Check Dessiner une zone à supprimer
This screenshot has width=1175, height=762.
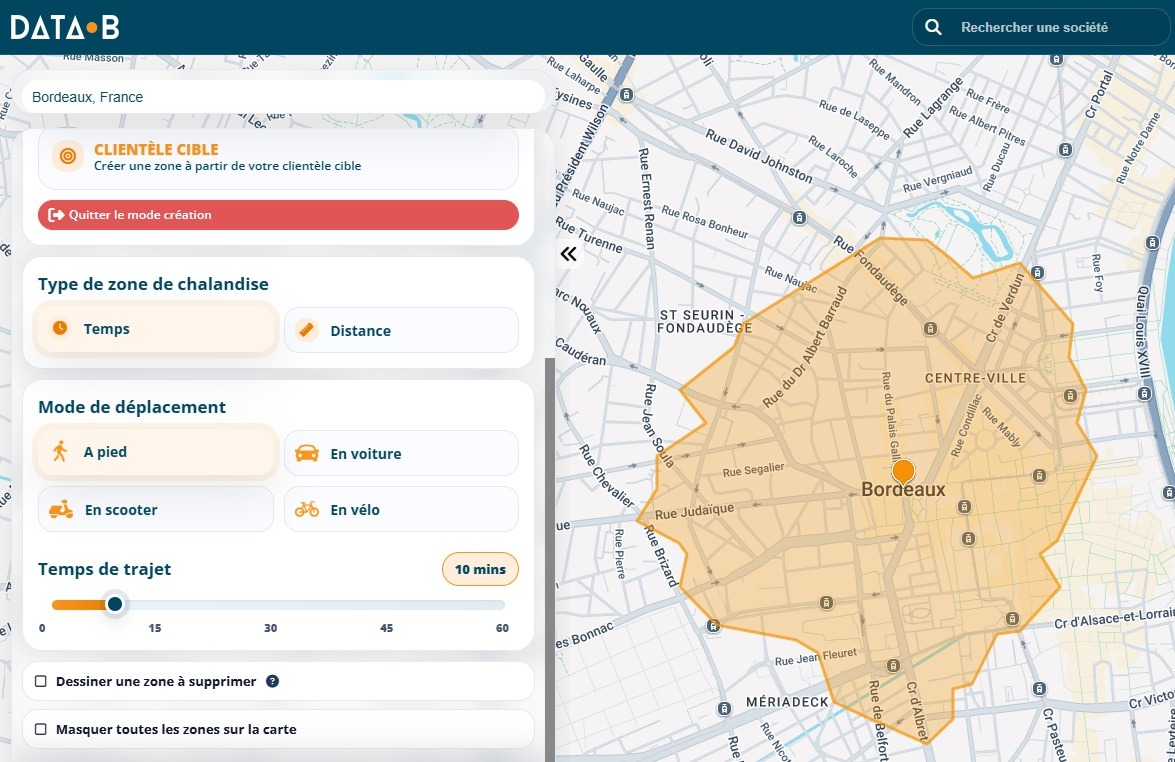pyautogui.click(x=41, y=681)
